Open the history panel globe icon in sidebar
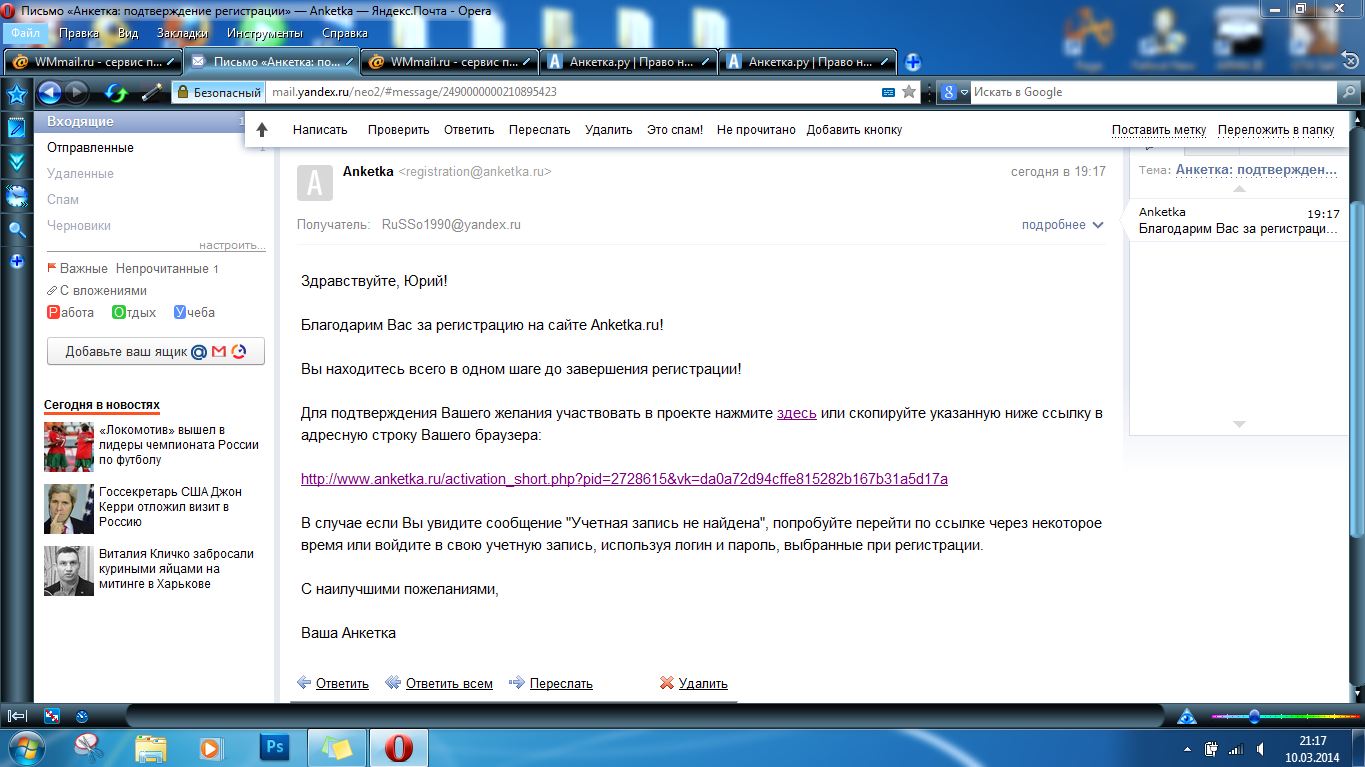The image size is (1365, 767). tap(17, 196)
